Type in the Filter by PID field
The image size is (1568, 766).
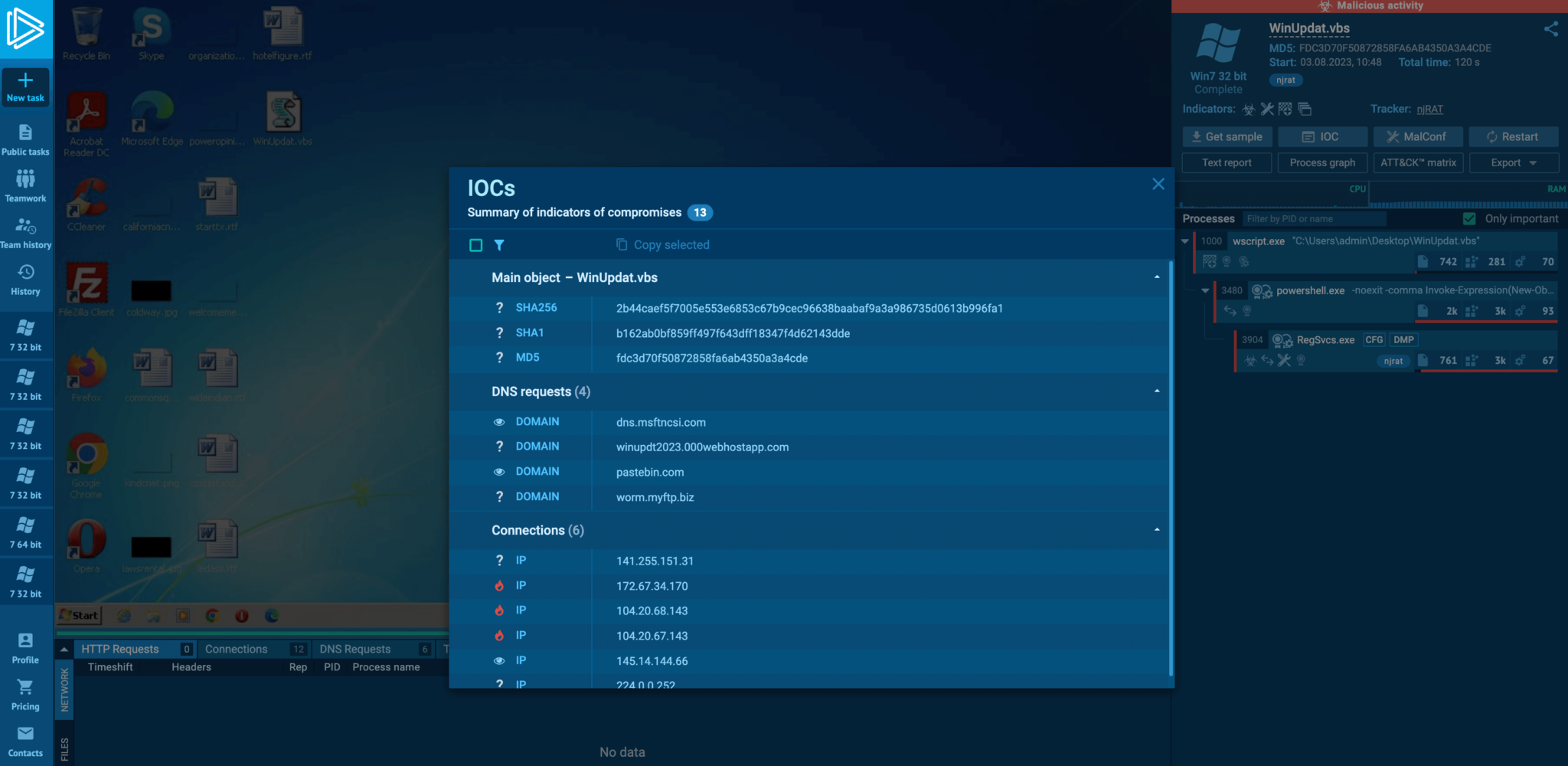[1313, 219]
